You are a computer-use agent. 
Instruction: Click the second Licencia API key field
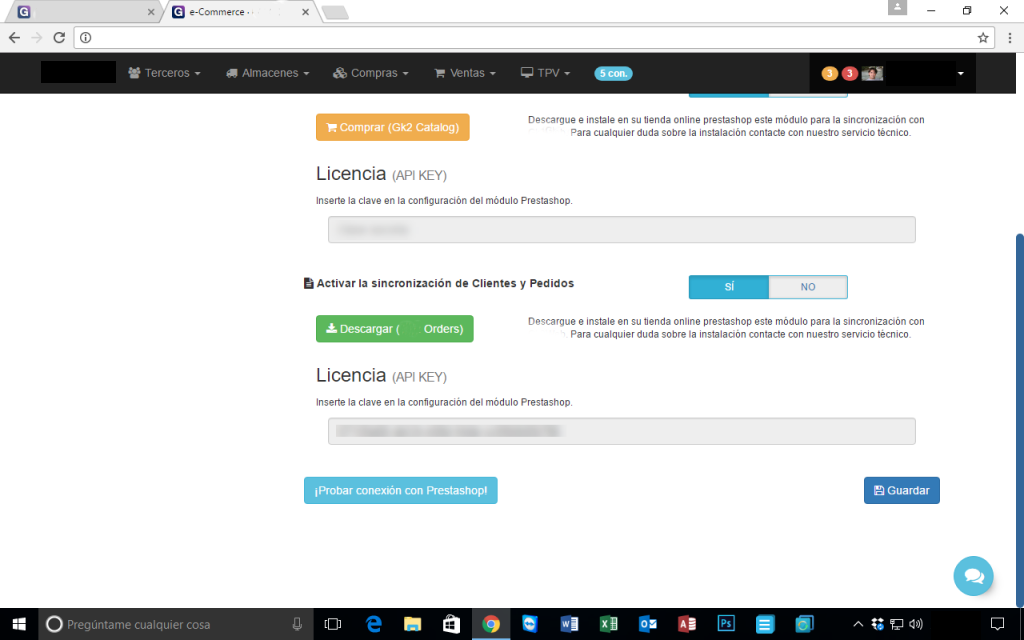click(621, 431)
